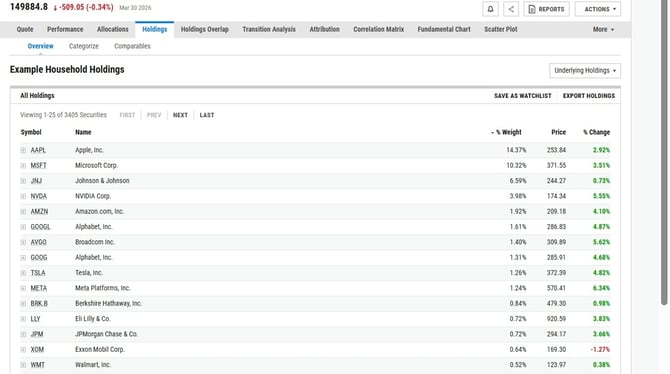
Task: Click the Eli Lilly & Co. name
Action: 93,319
